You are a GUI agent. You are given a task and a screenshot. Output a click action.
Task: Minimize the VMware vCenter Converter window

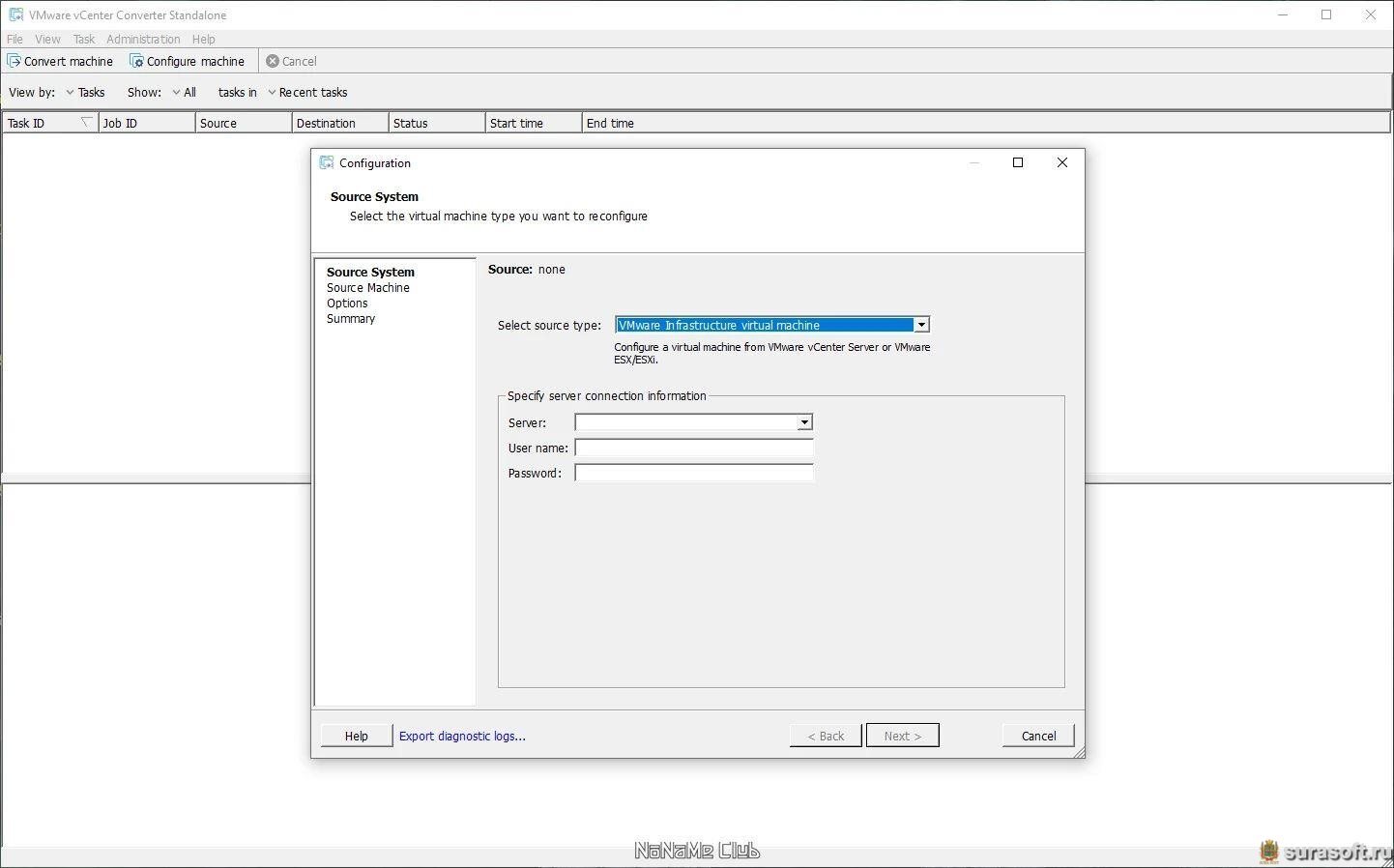coord(1283,14)
